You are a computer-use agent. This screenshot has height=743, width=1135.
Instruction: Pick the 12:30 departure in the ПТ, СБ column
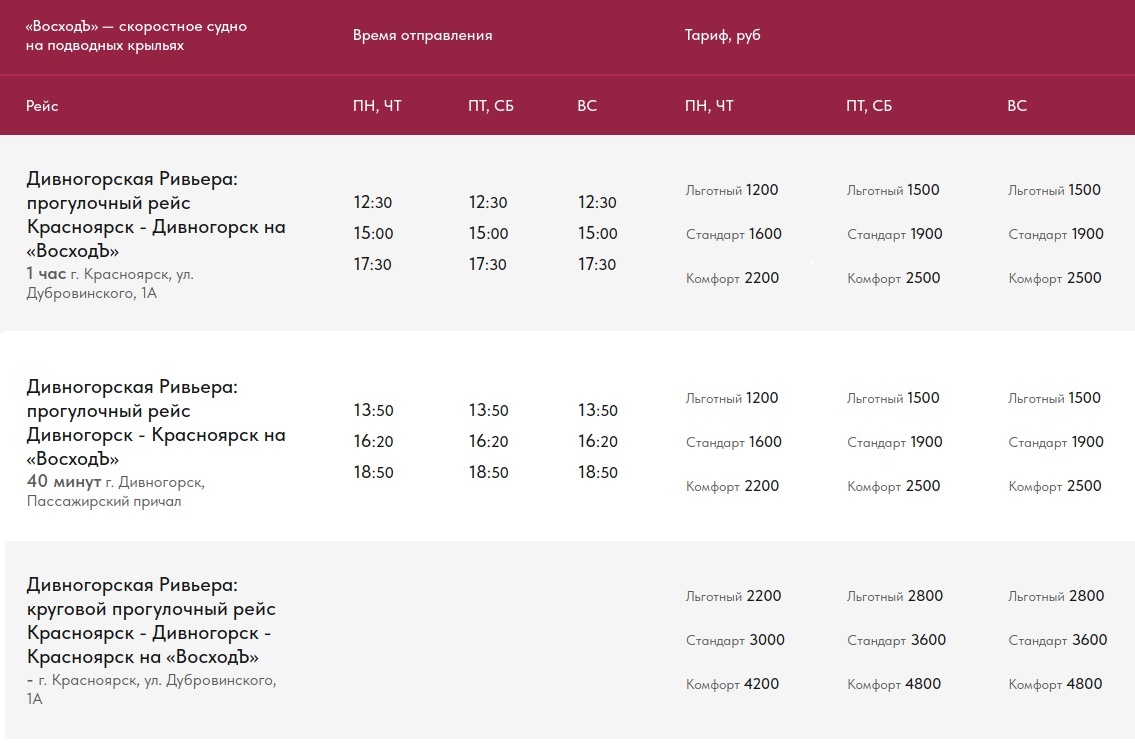[488, 202]
